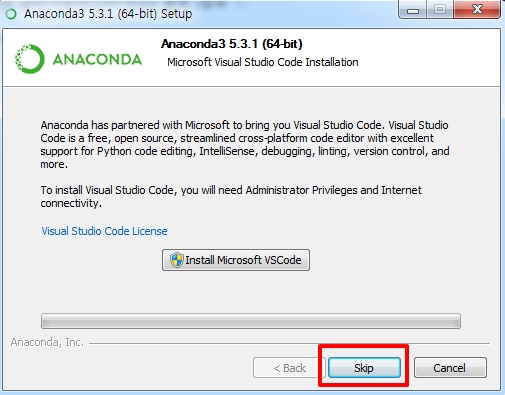Click the separator line beside 'Anaconda, Inc.'
The image size is (505, 395).
click(290, 343)
